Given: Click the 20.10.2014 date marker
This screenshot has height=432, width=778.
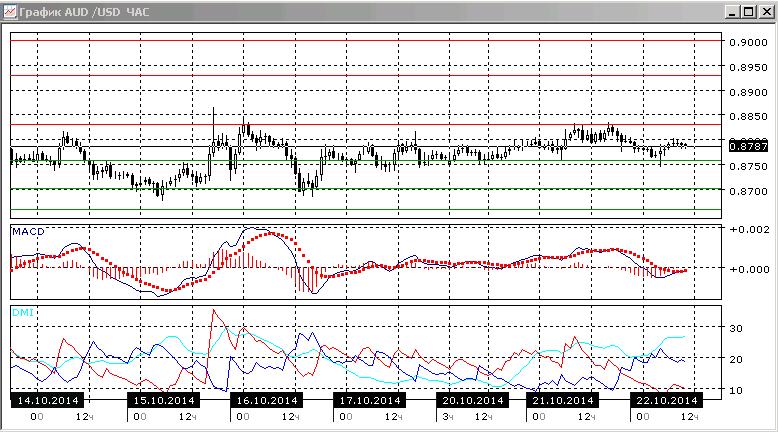Looking at the screenshot, I should (472, 400).
